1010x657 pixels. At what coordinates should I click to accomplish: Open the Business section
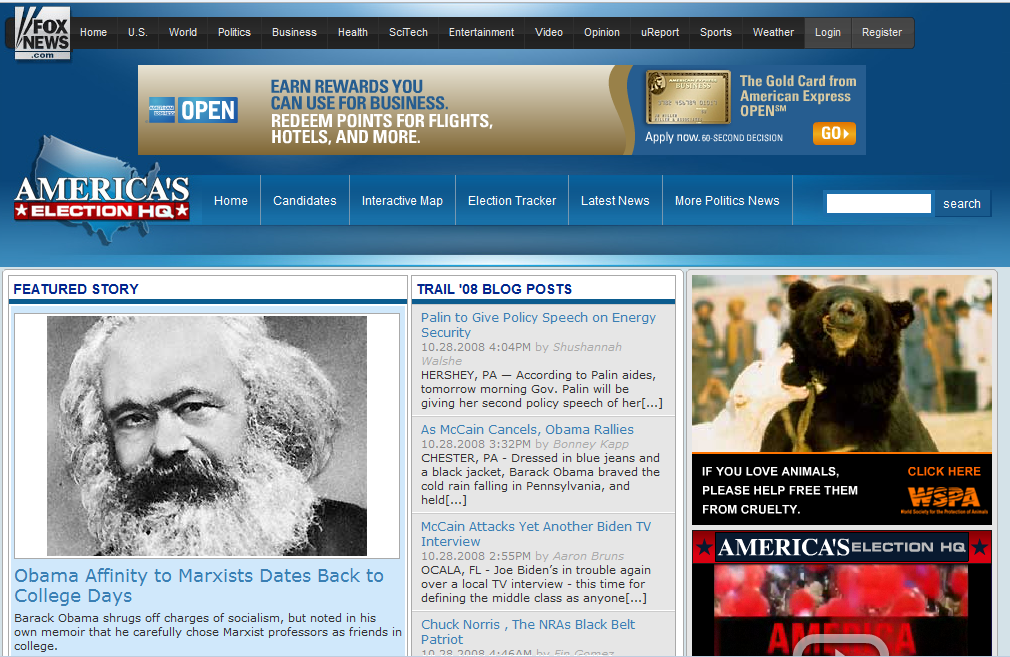tap(294, 32)
